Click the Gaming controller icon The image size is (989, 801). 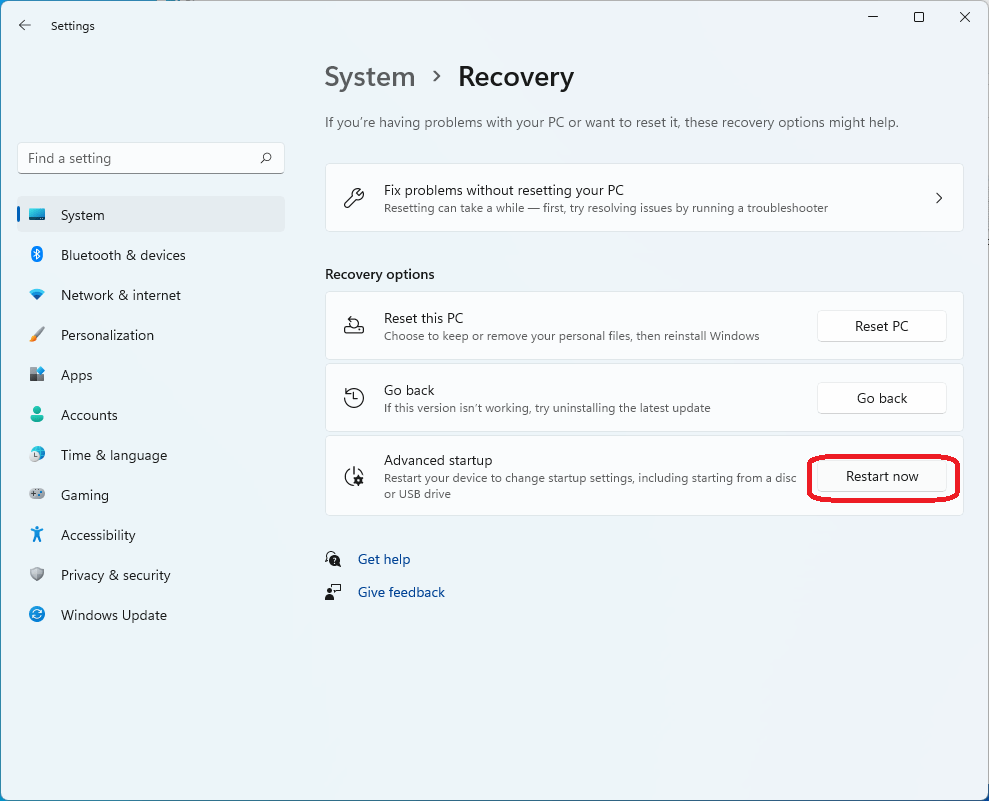point(37,494)
